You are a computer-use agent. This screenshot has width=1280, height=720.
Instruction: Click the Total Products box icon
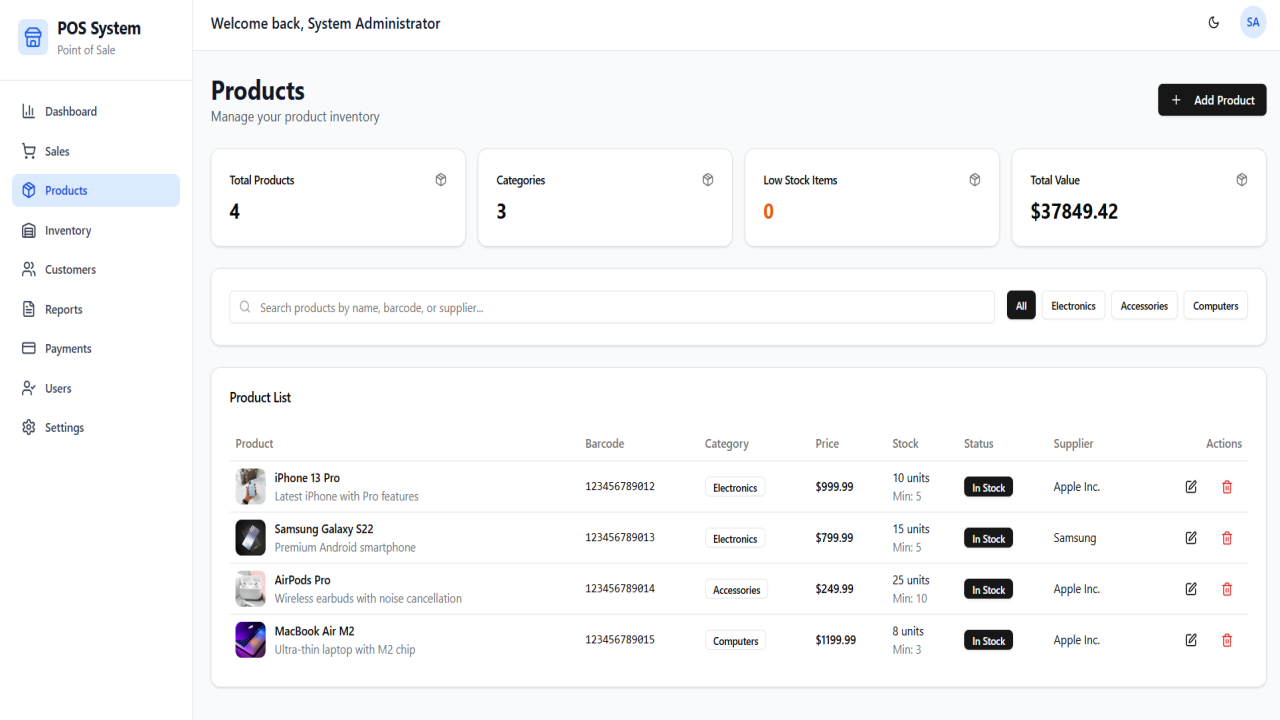(441, 180)
